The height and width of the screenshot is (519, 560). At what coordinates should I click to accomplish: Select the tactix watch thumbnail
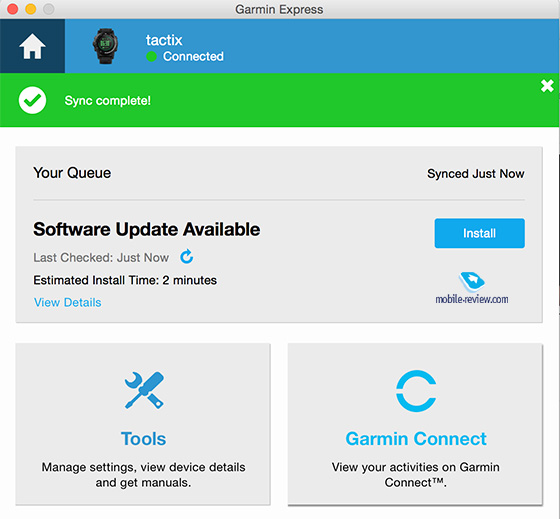click(105, 46)
